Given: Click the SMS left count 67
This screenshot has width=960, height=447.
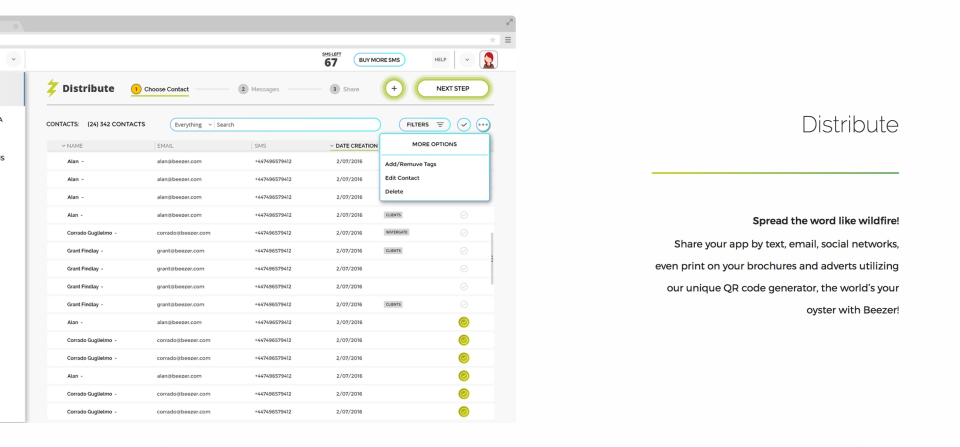Looking at the screenshot, I should click(x=331, y=62).
